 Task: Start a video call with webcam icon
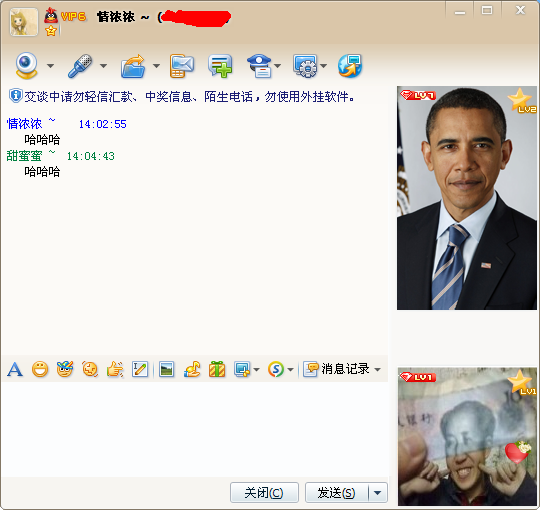point(26,65)
